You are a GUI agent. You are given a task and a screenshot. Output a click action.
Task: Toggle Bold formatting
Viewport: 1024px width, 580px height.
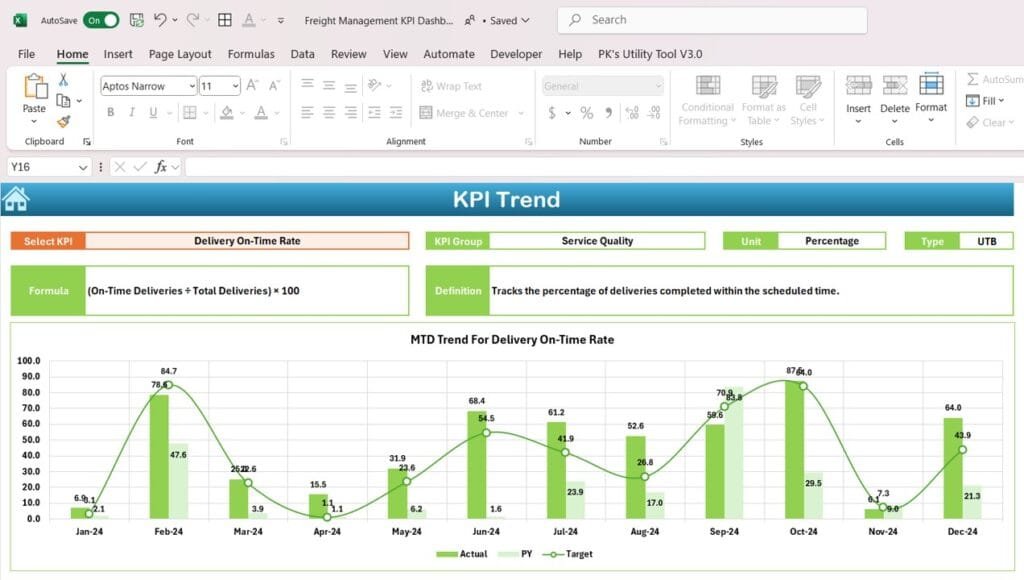point(110,111)
